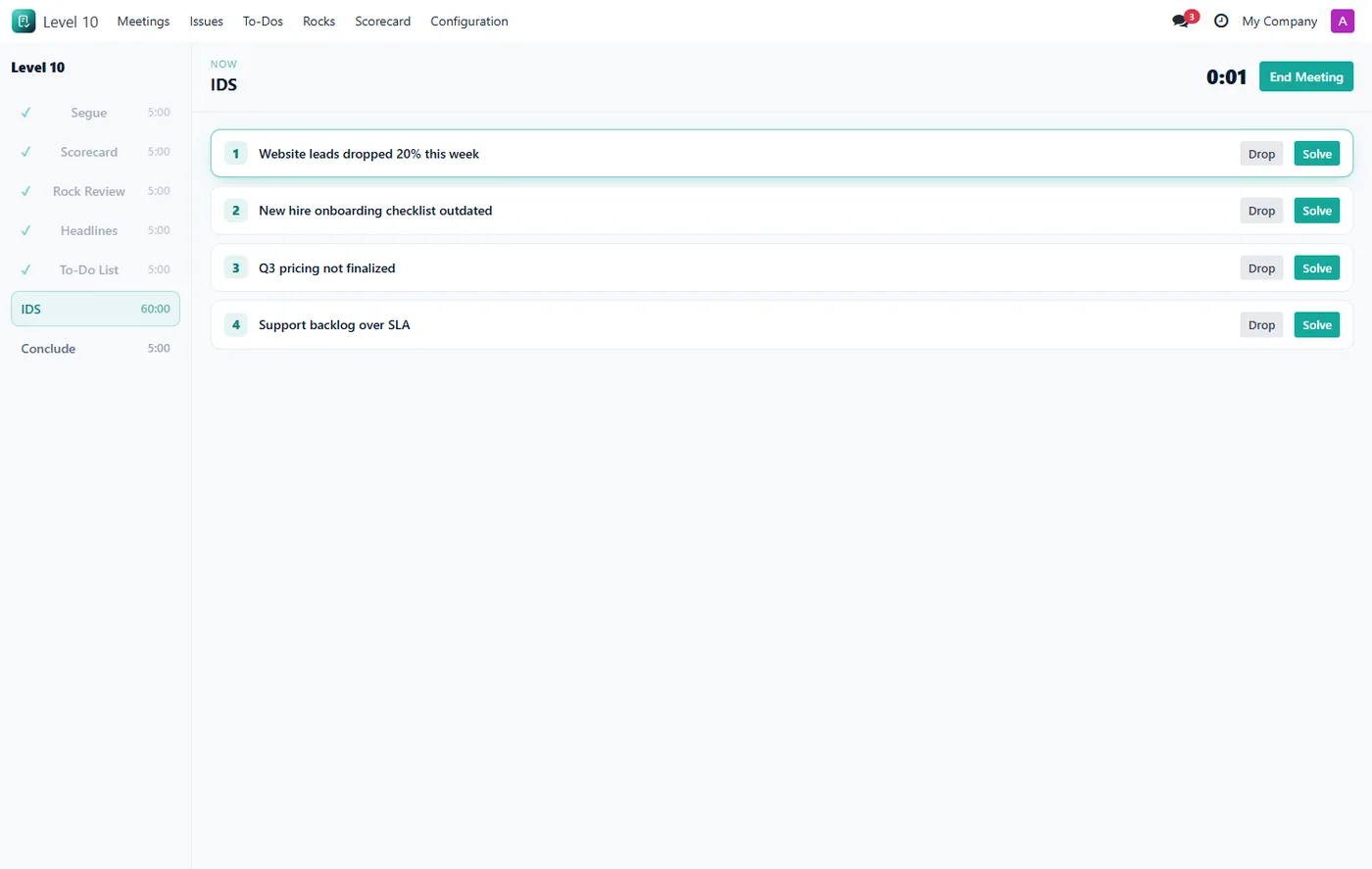Drop the New hire onboarding issue
The image size is (1372, 869).
pos(1261,211)
